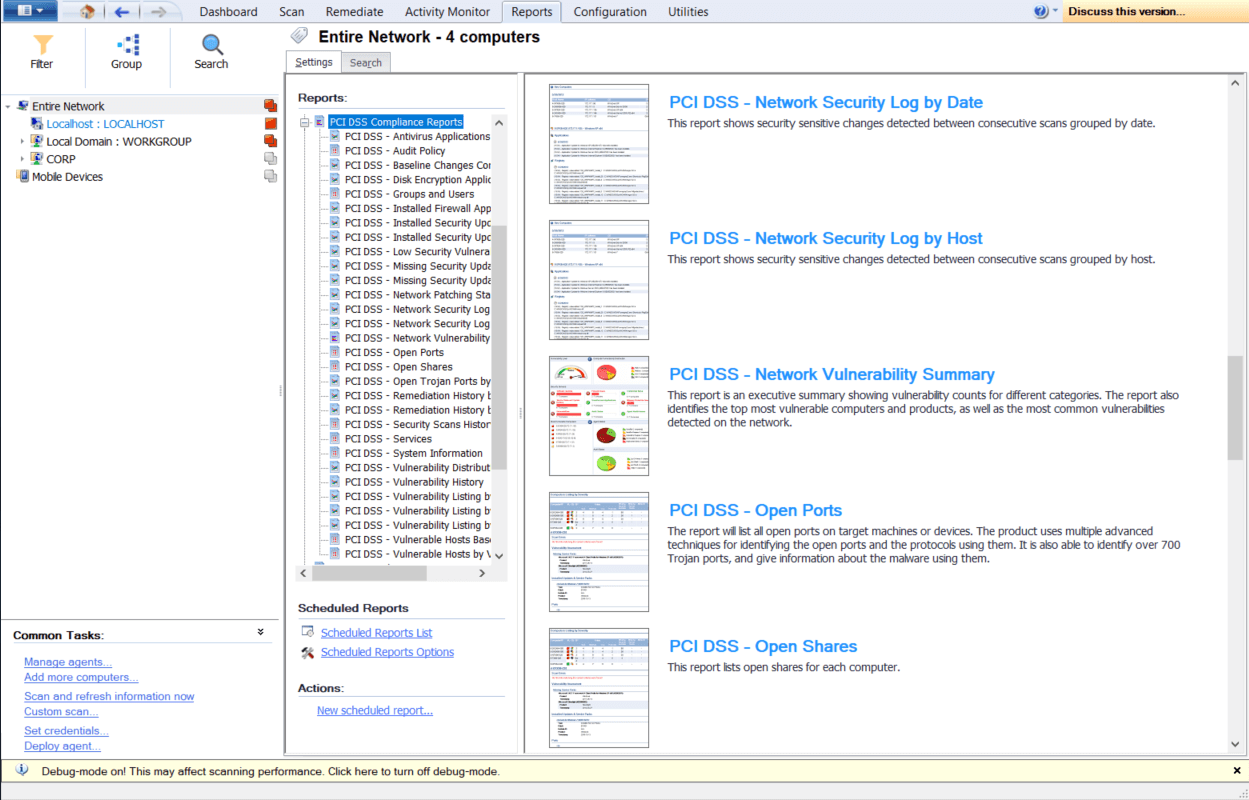Click the report icon beside Open Shares
Viewport: 1249px width, 800px height.
pos(336,367)
